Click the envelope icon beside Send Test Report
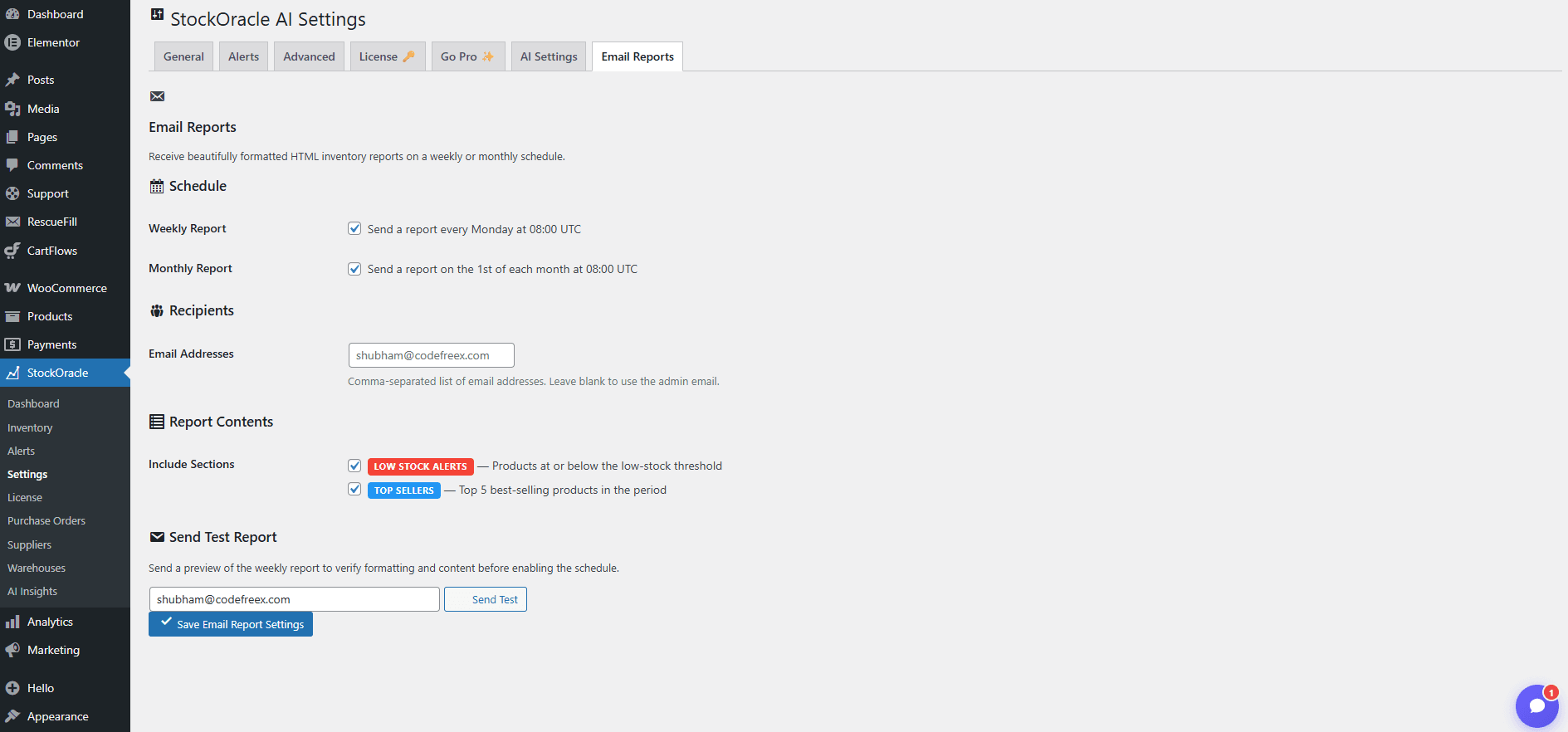This screenshot has width=1568, height=732. (x=157, y=537)
